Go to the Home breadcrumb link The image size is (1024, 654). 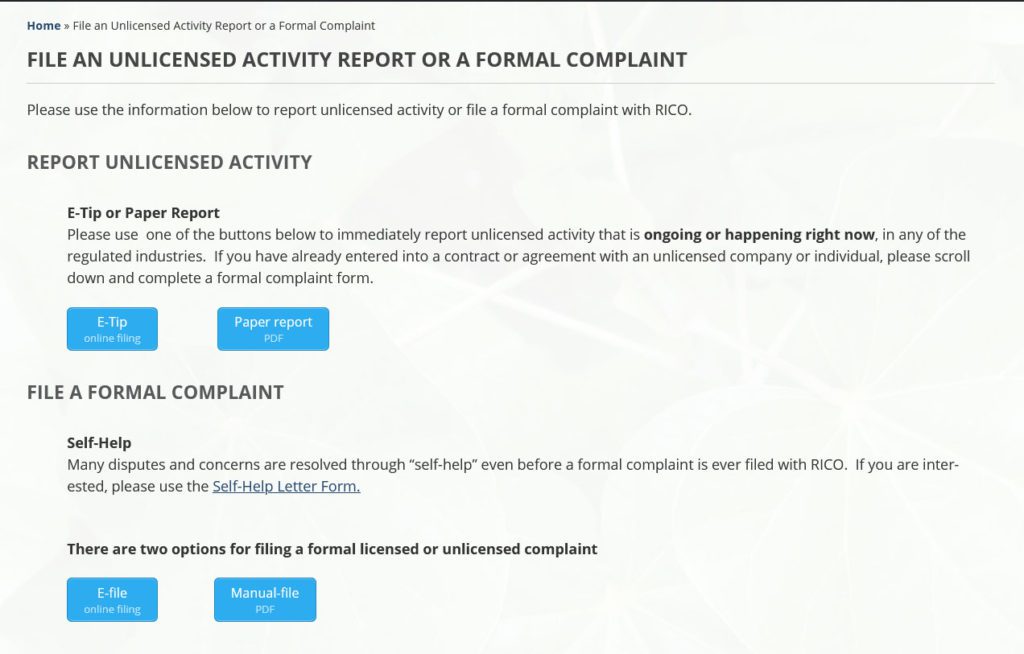coord(44,25)
